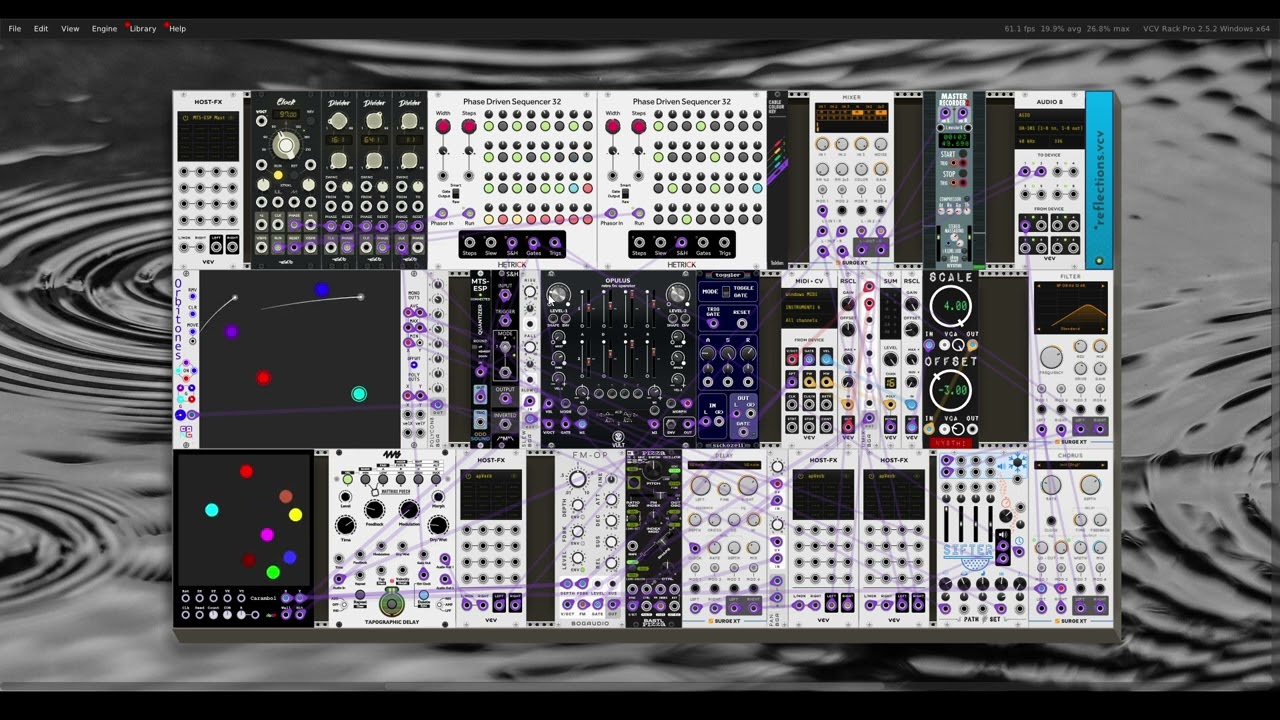Click the red Width knob on right Phase Driven Sequencer
This screenshot has width=1280, height=720.
[613, 127]
